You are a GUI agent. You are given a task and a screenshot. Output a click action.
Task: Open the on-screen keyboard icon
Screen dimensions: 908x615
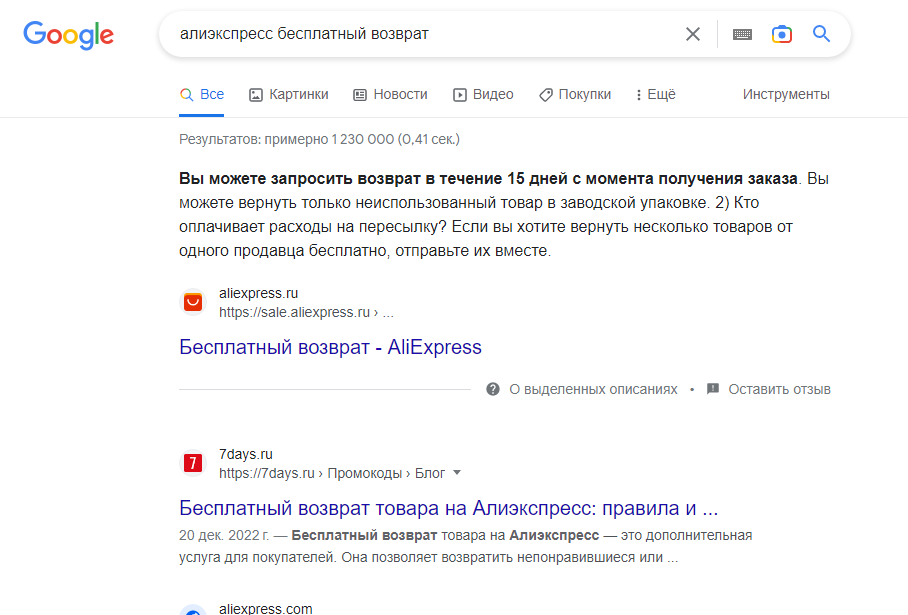pyautogui.click(x=742, y=34)
